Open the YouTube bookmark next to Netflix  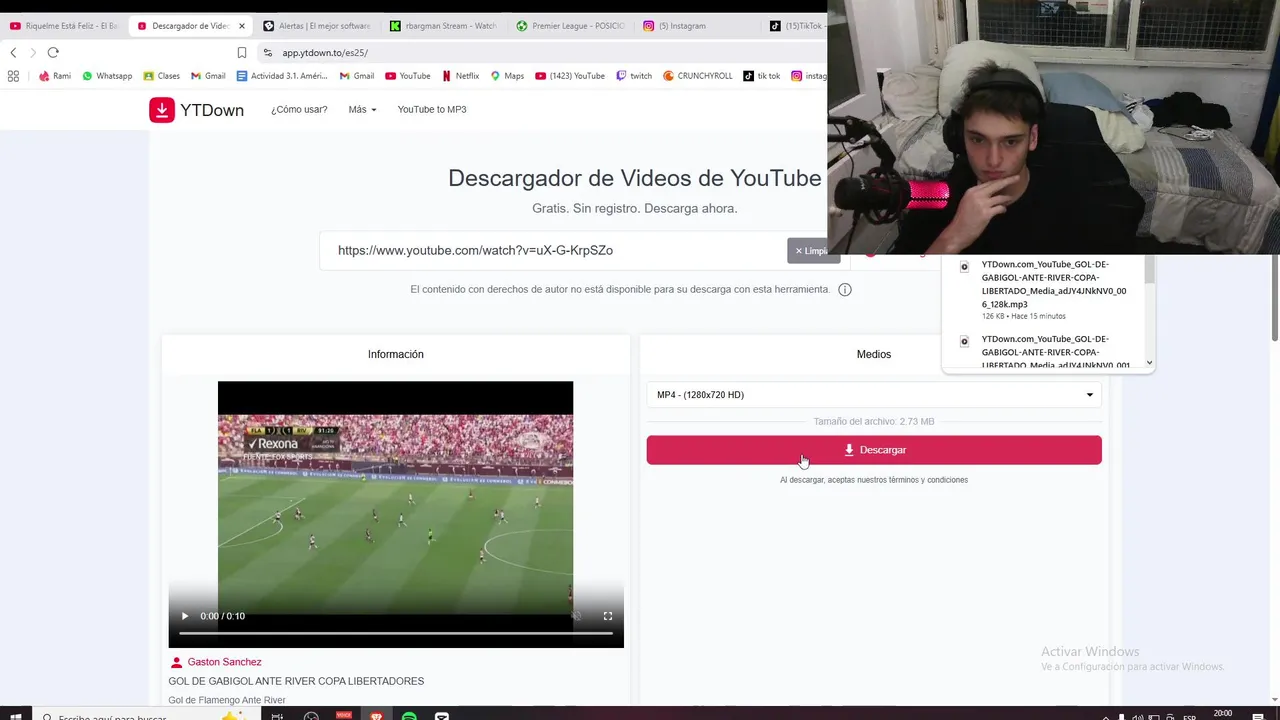[408, 76]
